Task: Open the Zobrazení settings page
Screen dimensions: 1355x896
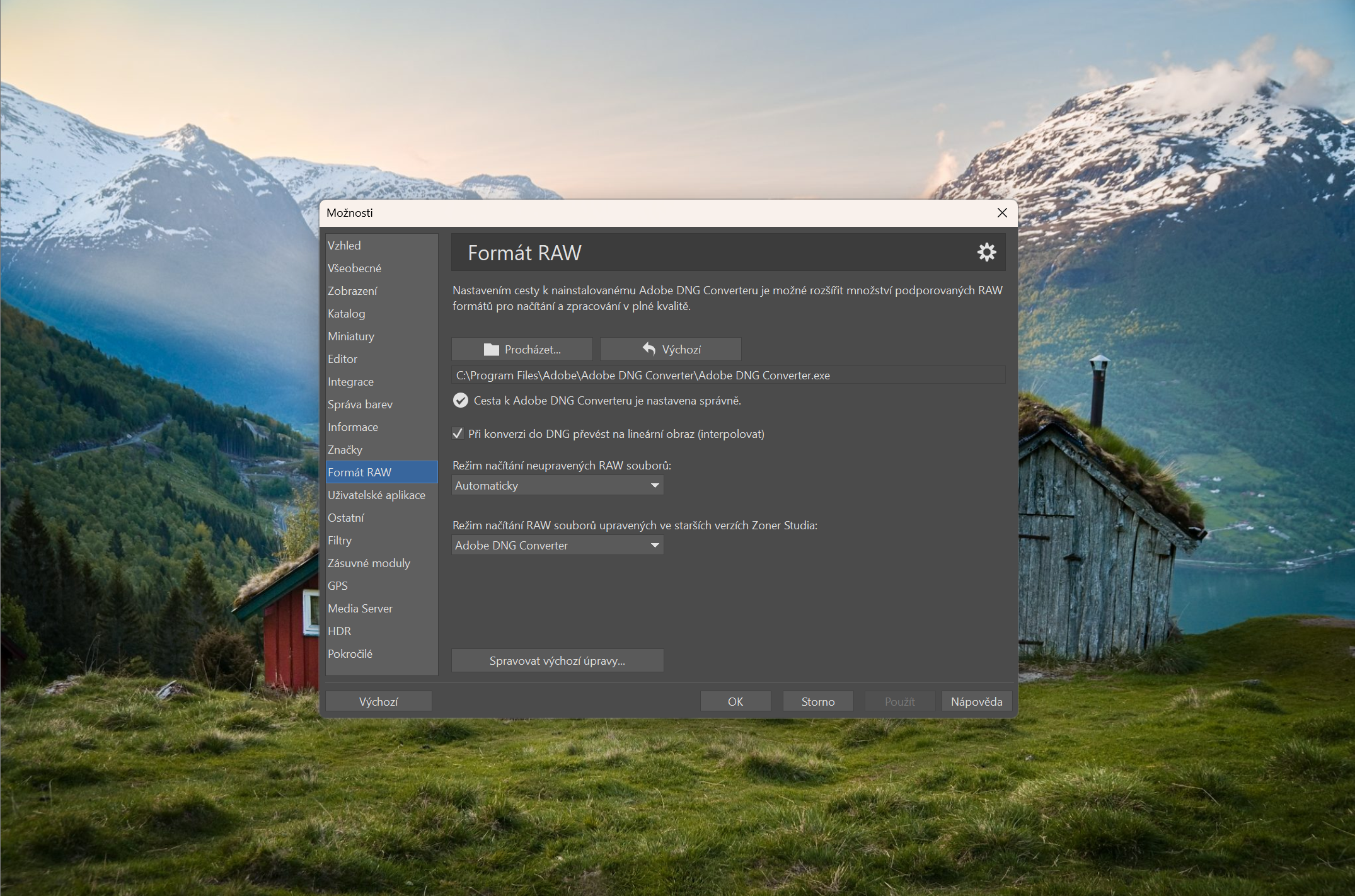Action: [x=381, y=290]
